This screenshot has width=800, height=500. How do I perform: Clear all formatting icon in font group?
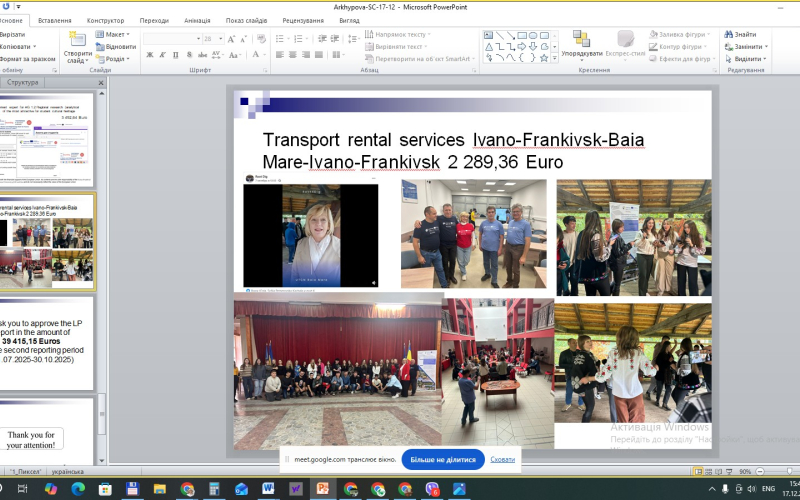point(261,39)
